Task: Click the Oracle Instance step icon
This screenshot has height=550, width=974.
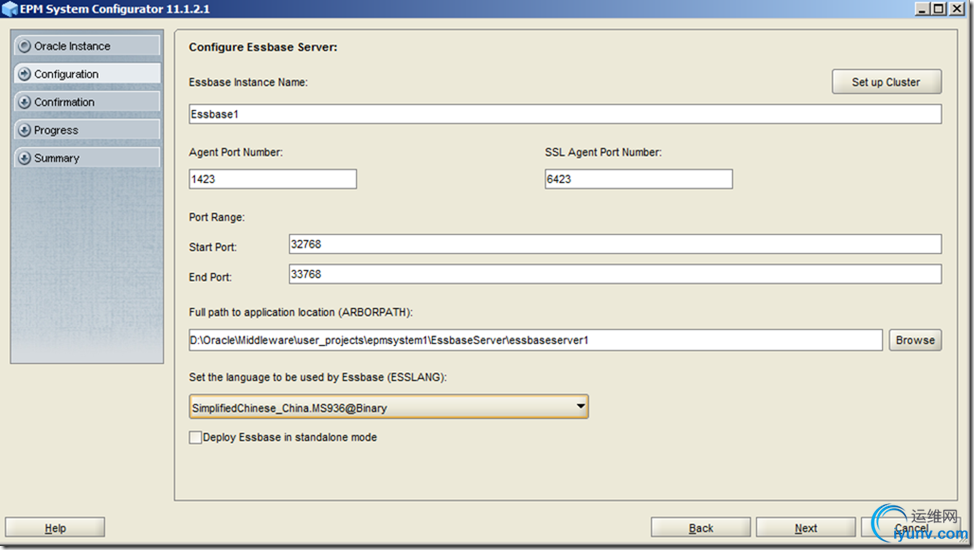Action: coord(24,46)
